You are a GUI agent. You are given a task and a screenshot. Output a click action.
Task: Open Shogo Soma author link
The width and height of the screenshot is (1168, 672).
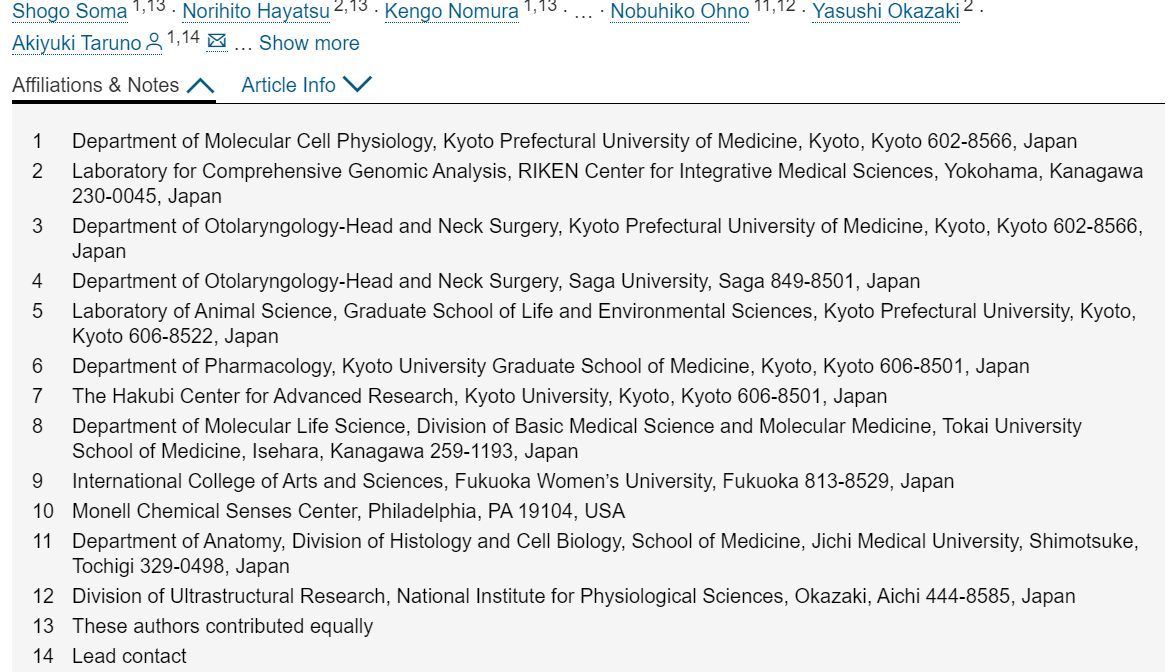tap(69, 11)
